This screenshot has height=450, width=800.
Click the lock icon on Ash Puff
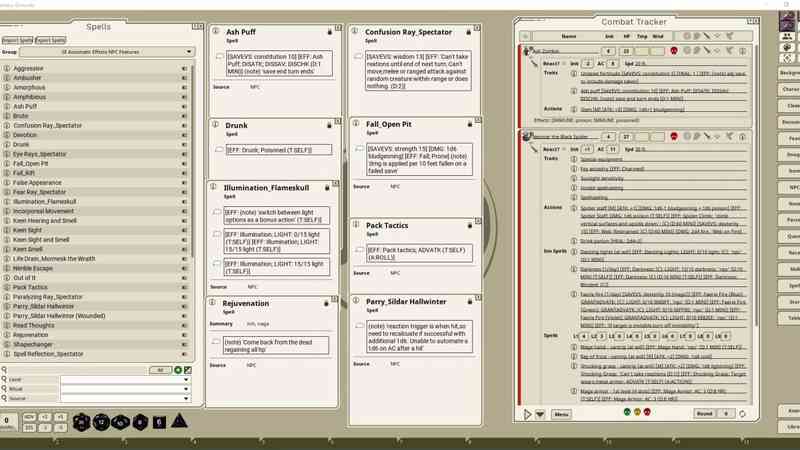tap(329, 31)
